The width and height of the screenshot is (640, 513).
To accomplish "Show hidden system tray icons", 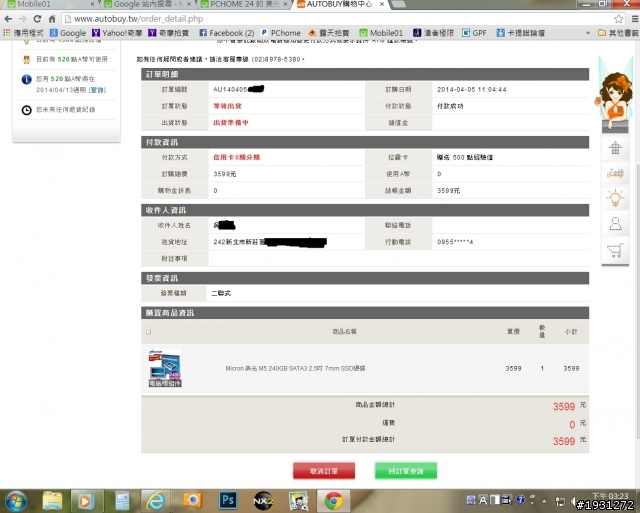I will (x=544, y=501).
